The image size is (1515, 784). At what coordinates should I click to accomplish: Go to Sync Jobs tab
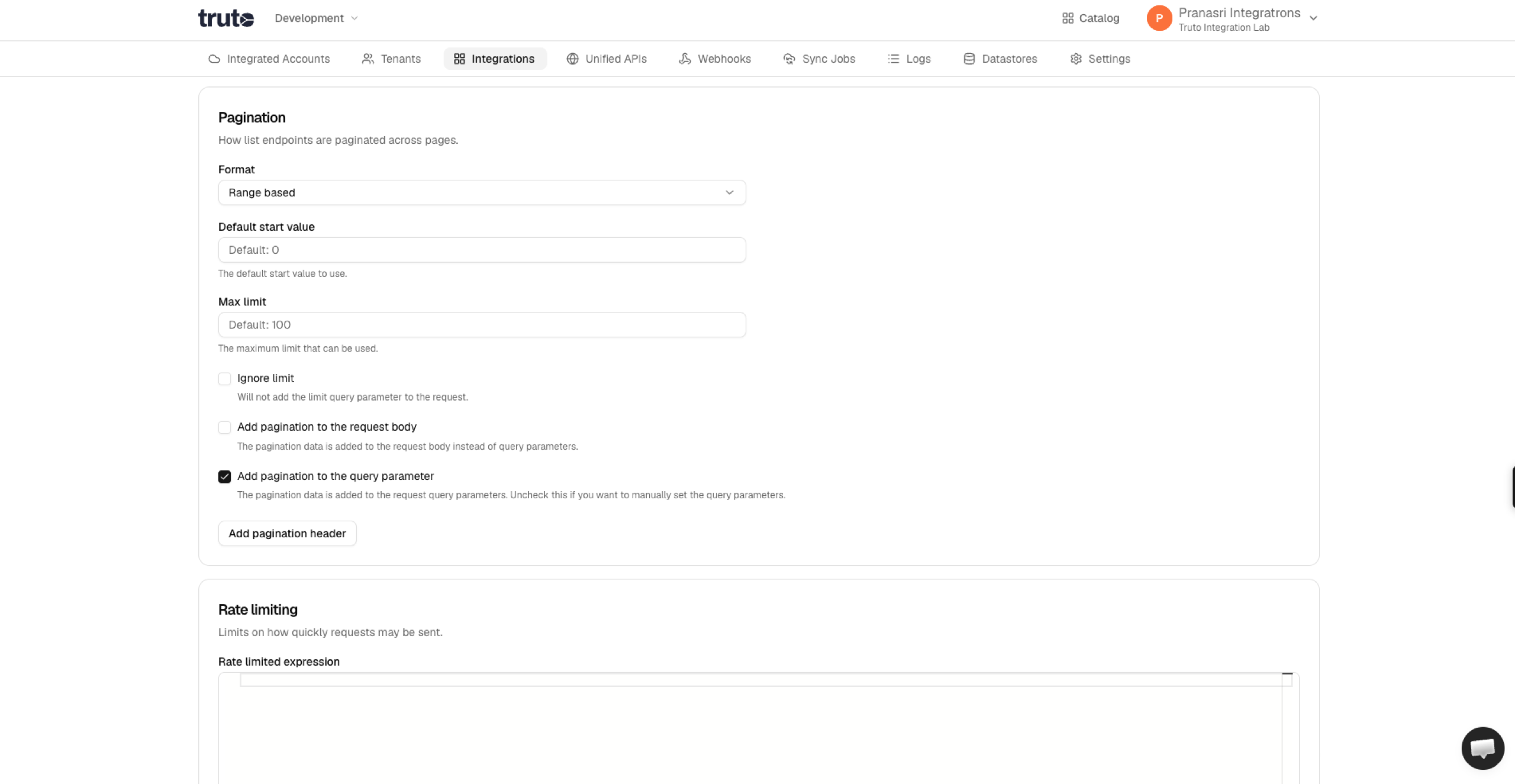[819, 59]
